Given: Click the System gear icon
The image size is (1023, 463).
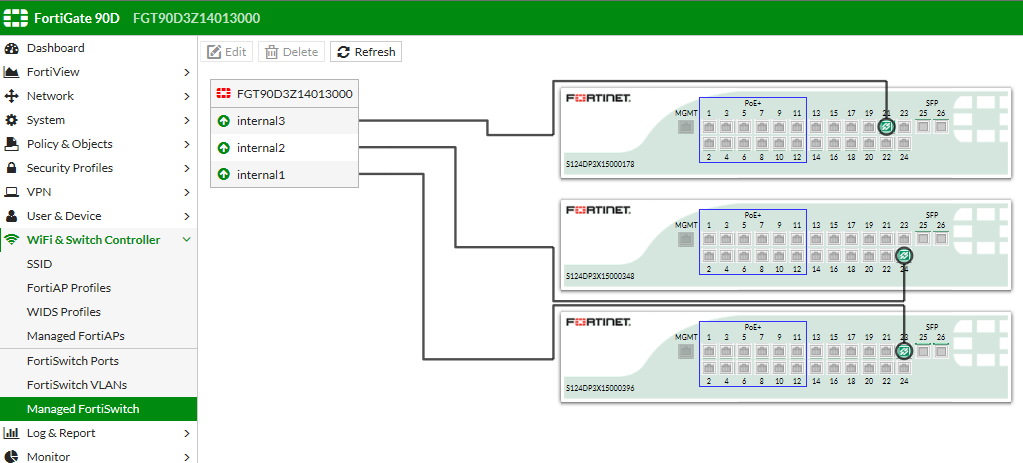Looking at the screenshot, I should point(11,121).
